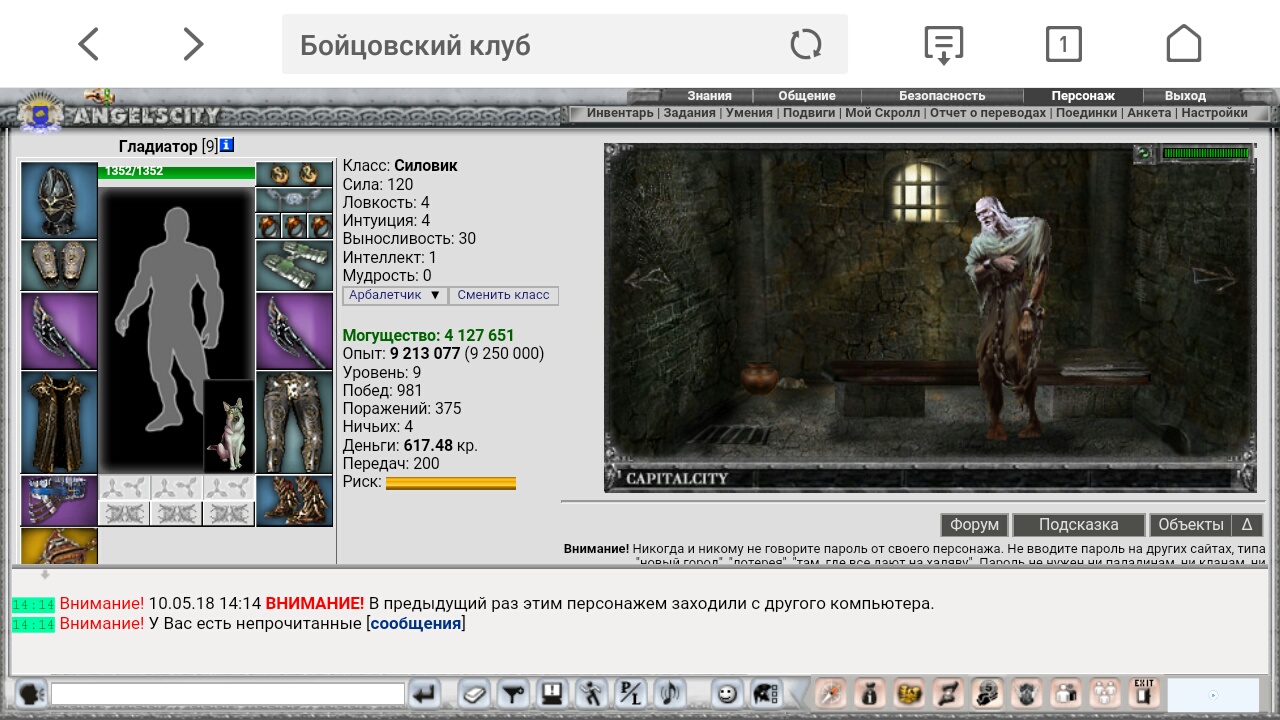Click the P/L translit toggle icon
This screenshot has height=720, width=1280.
point(629,693)
